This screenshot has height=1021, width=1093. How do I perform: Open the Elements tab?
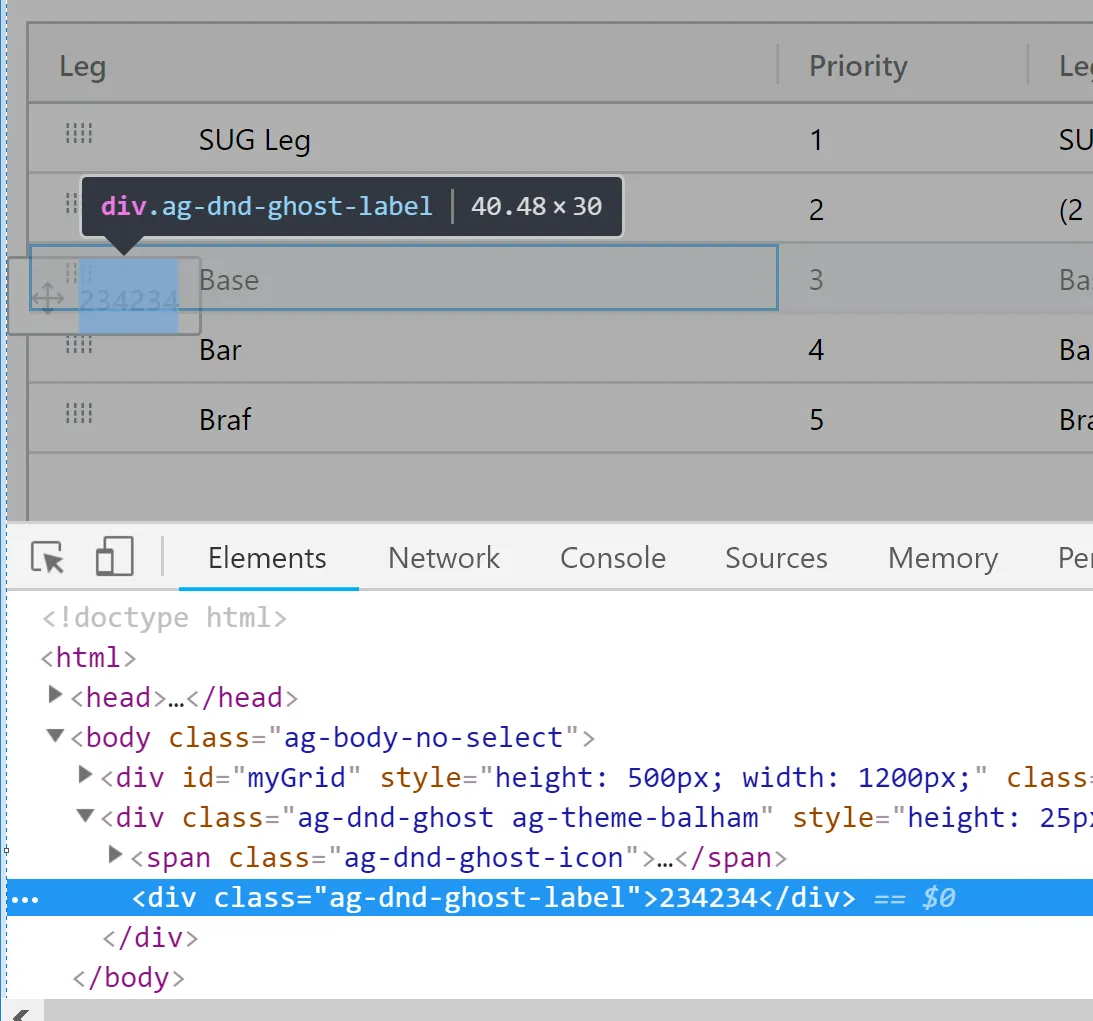pyautogui.click(x=267, y=558)
